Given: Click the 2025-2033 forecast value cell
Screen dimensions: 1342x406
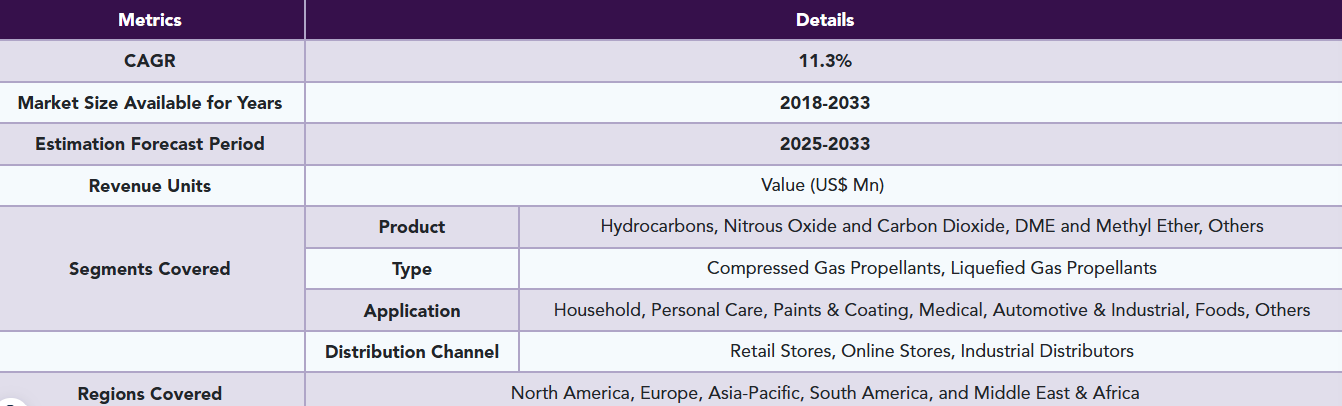Looking at the screenshot, I should (824, 144).
